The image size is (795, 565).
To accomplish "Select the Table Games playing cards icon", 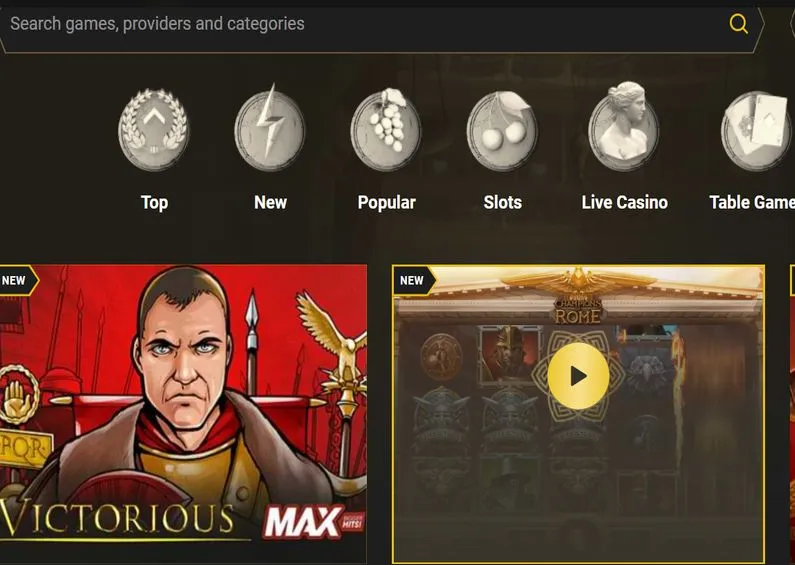I will 757,131.
